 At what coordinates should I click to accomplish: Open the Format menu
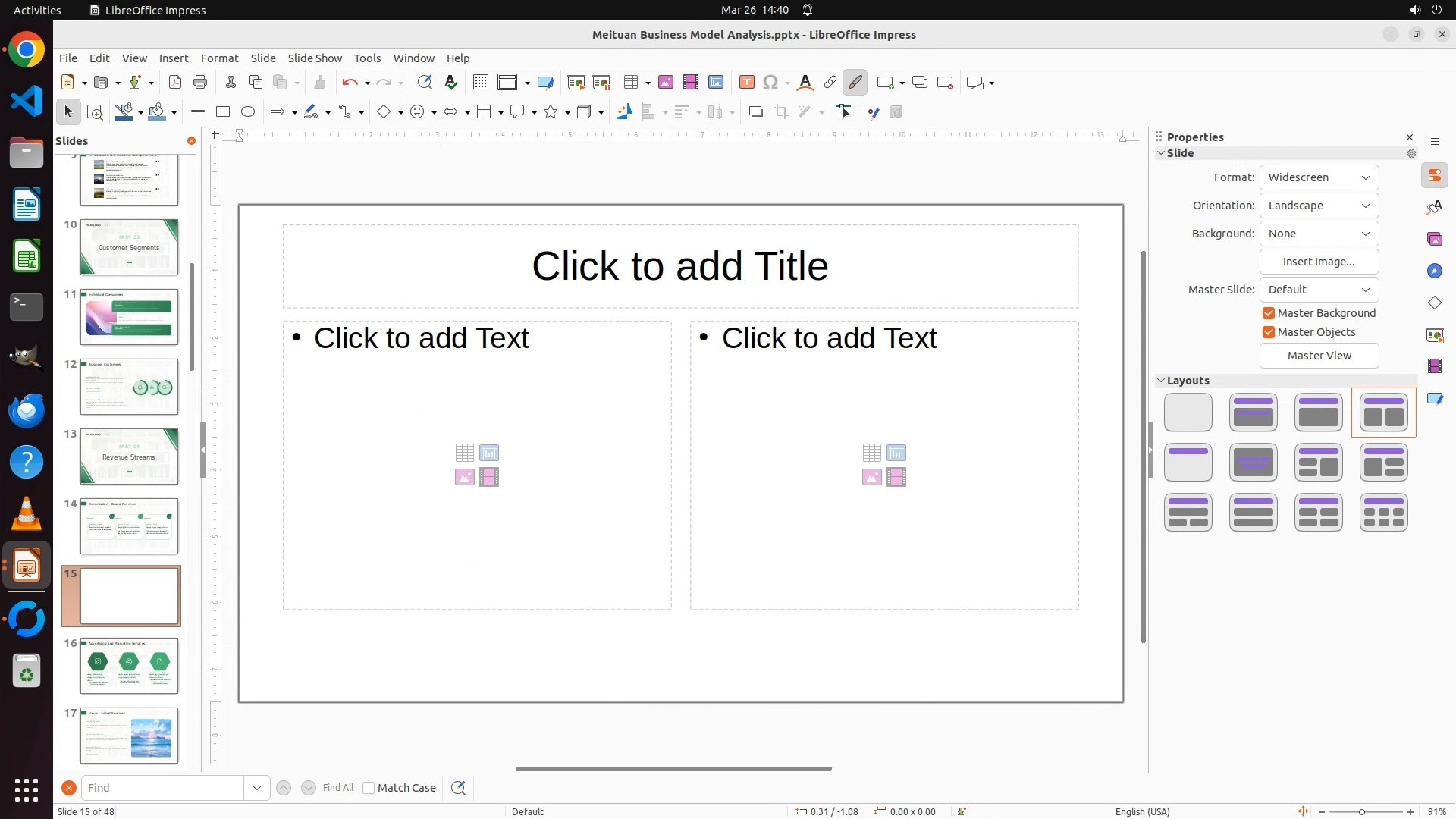[x=219, y=58]
